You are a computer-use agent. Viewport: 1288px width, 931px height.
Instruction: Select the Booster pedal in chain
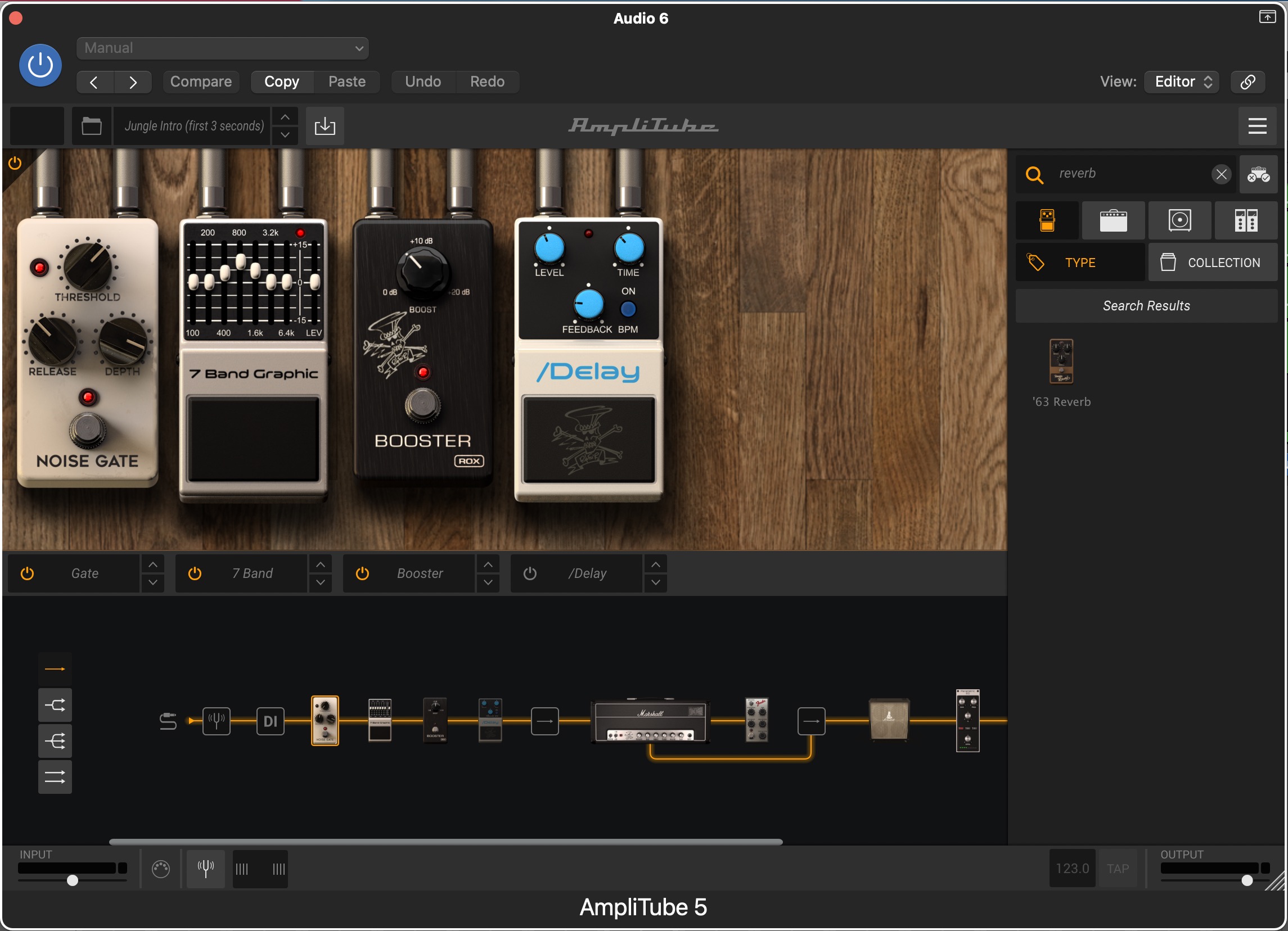pyautogui.click(x=435, y=720)
